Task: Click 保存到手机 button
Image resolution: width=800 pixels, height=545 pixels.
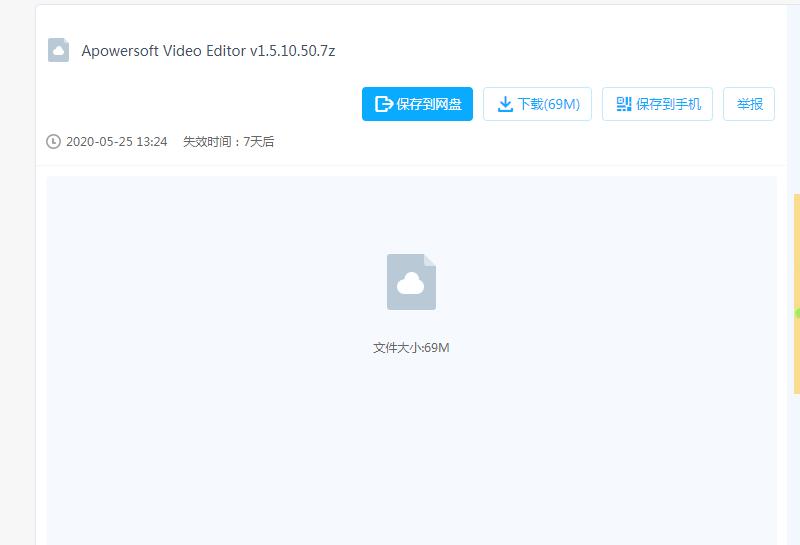Action: (657, 104)
